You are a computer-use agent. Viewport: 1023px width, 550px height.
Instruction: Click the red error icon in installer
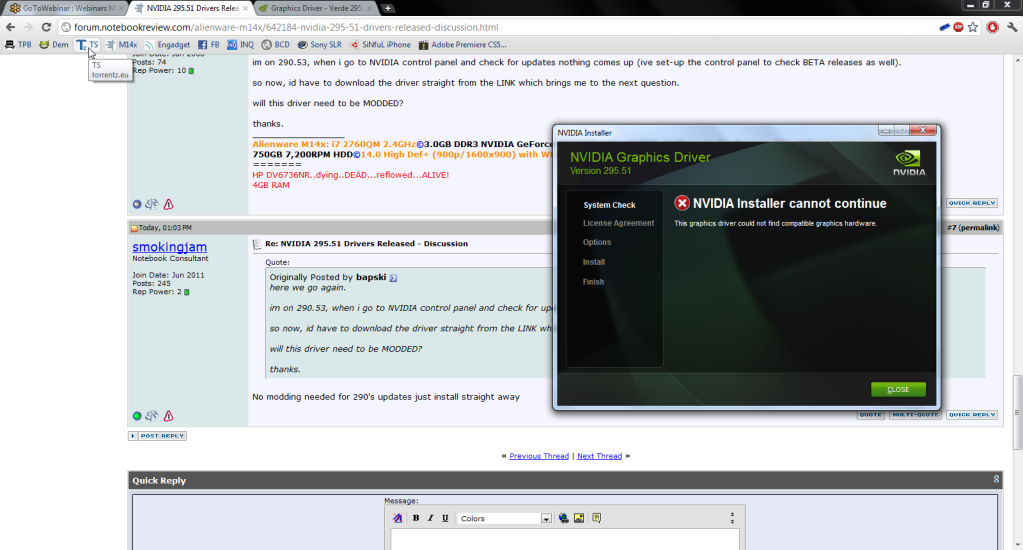pyautogui.click(x=682, y=204)
